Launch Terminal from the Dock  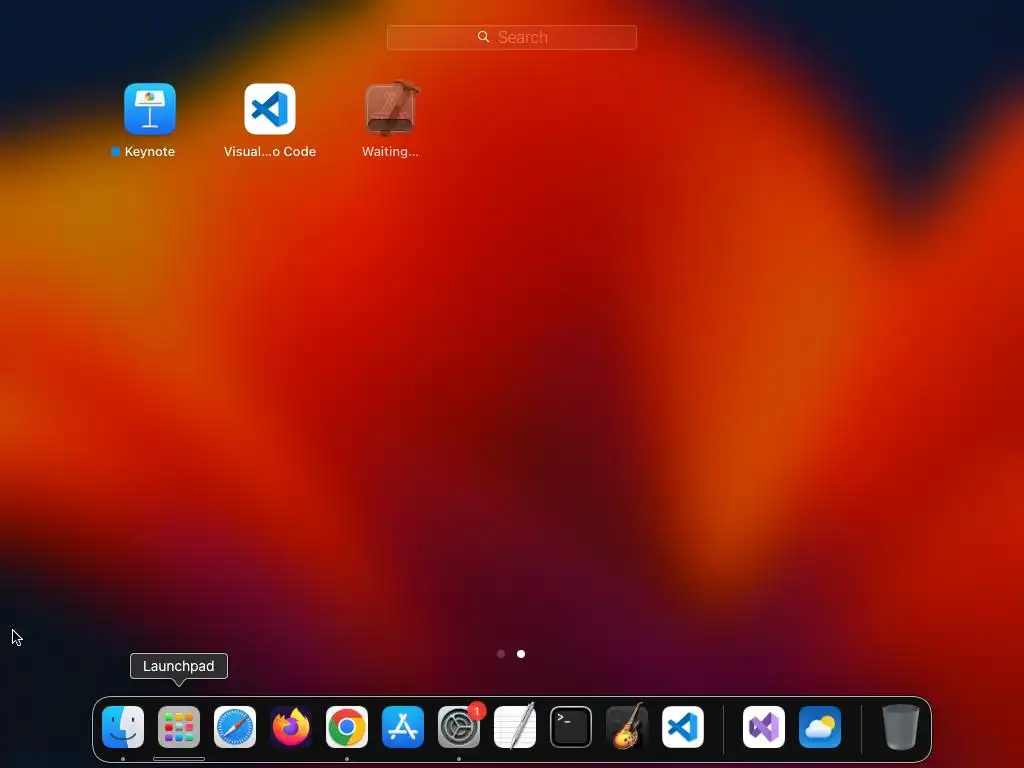point(571,727)
